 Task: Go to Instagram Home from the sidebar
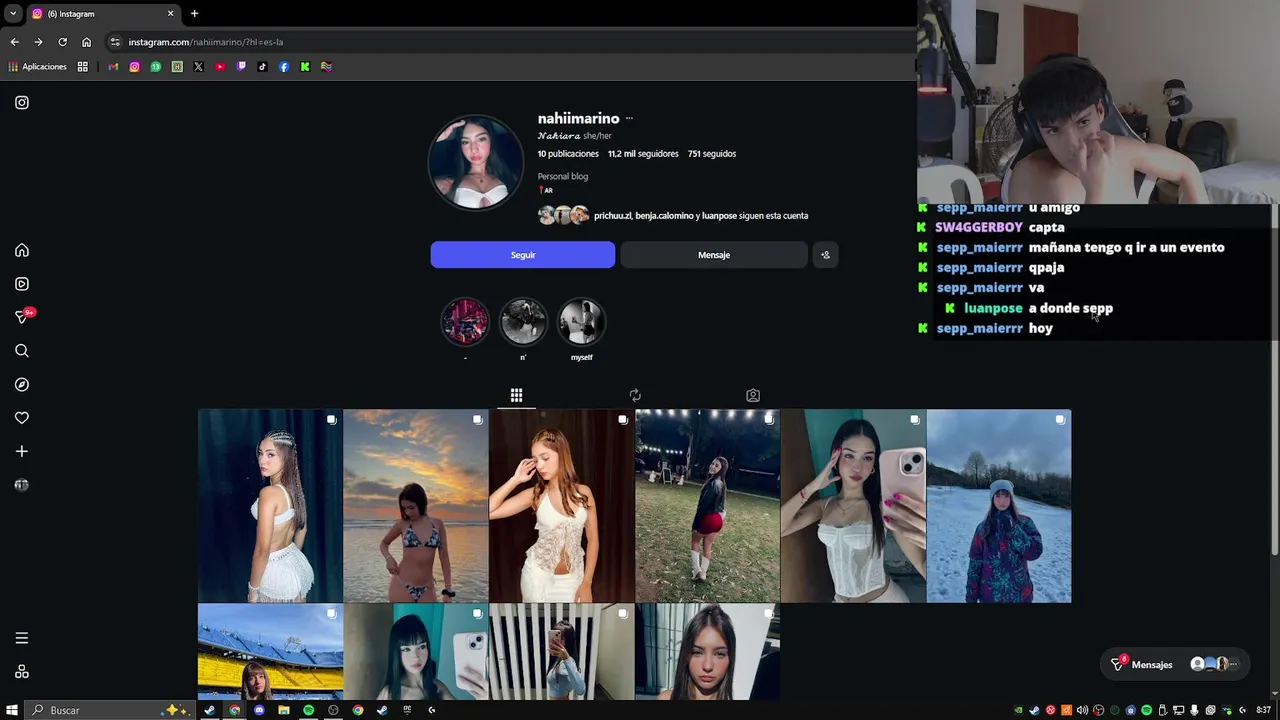[22, 250]
